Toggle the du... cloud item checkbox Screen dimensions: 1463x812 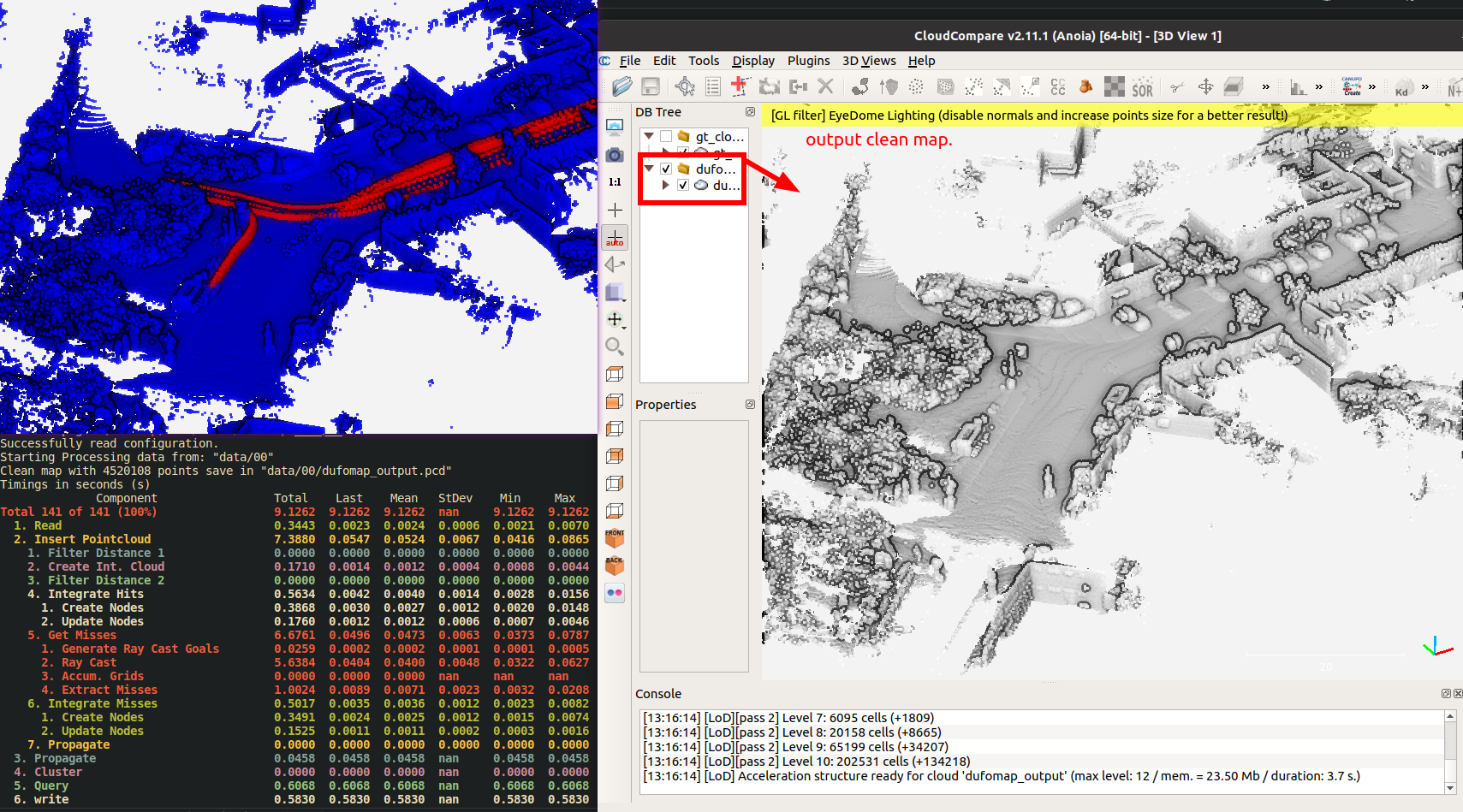[683, 185]
